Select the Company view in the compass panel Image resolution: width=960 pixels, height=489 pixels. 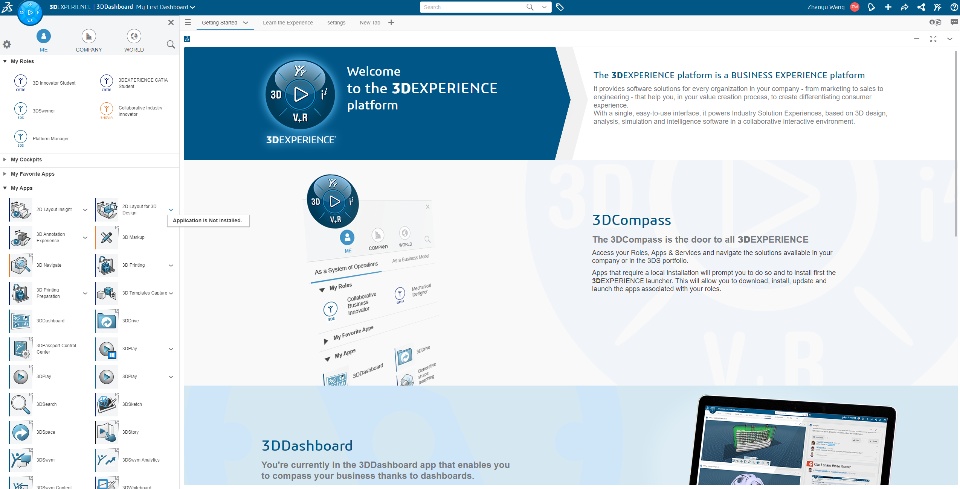click(89, 40)
